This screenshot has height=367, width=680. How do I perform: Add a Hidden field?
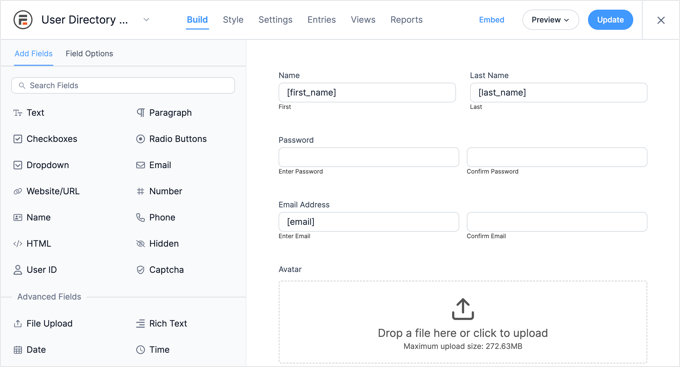click(157, 244)
